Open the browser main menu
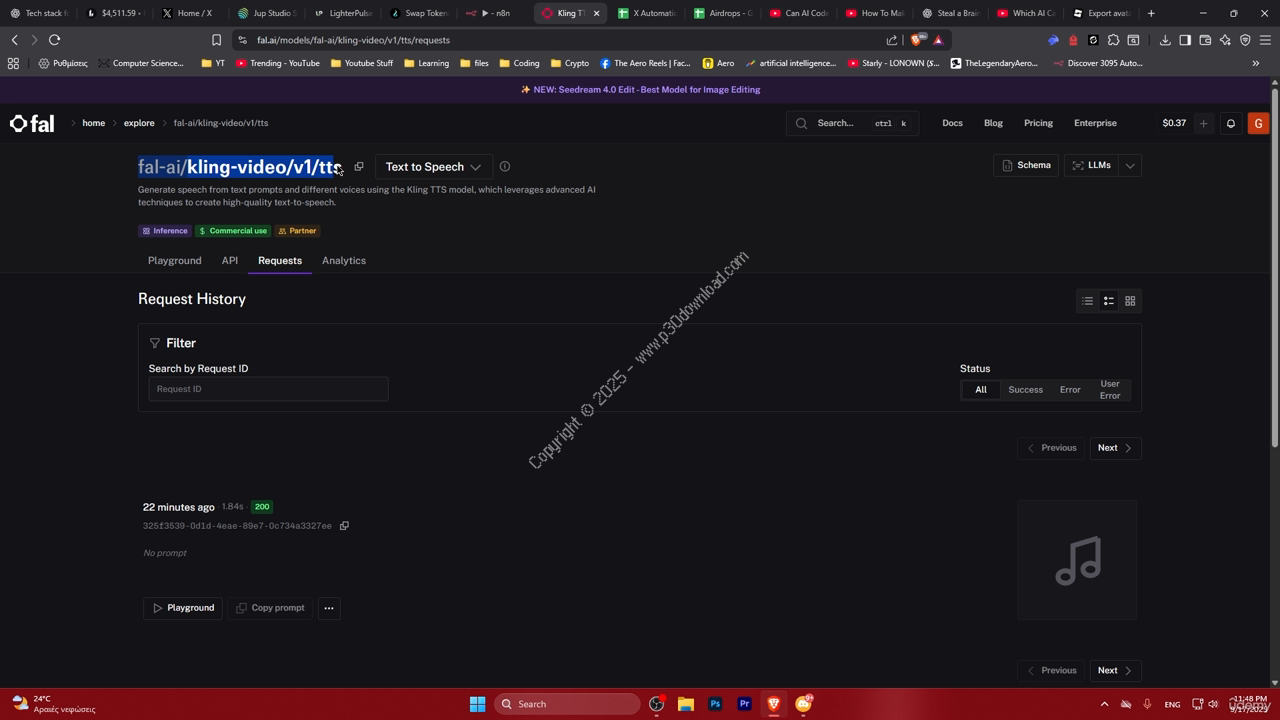 tap(1265, 40)
